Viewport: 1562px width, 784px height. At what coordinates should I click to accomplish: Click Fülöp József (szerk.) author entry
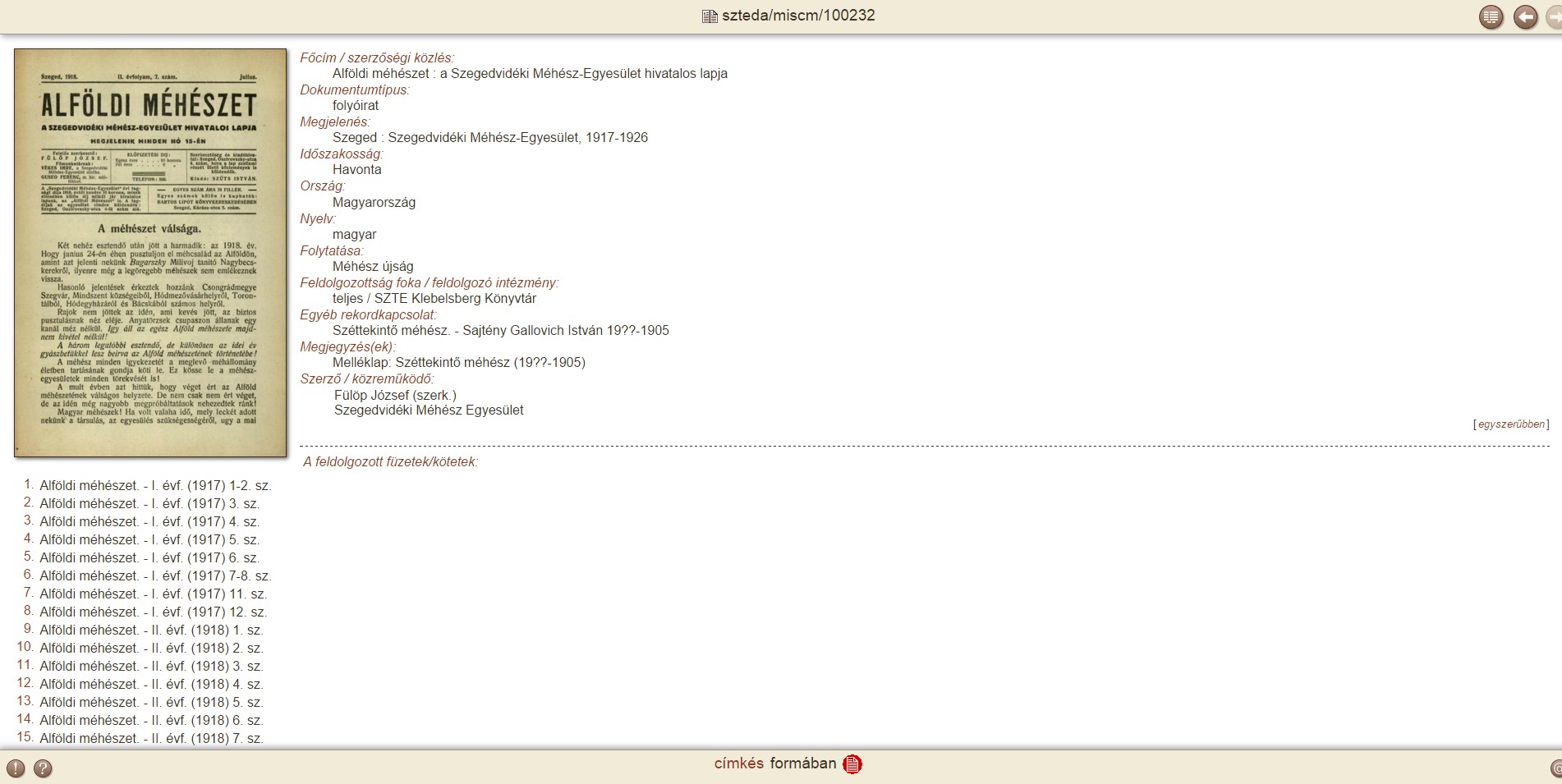coord(395,395)
